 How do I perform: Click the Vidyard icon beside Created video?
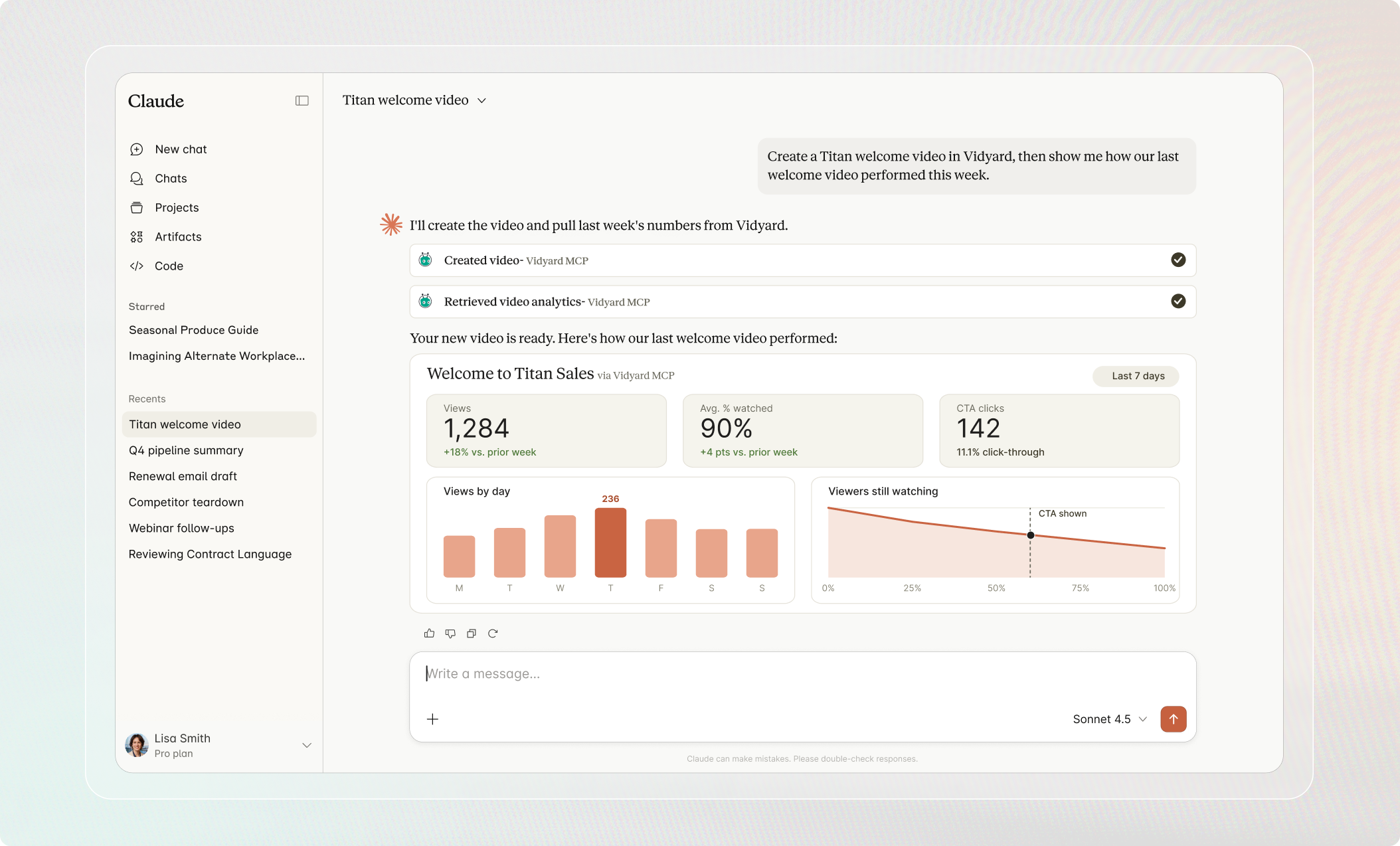[426, 260]
